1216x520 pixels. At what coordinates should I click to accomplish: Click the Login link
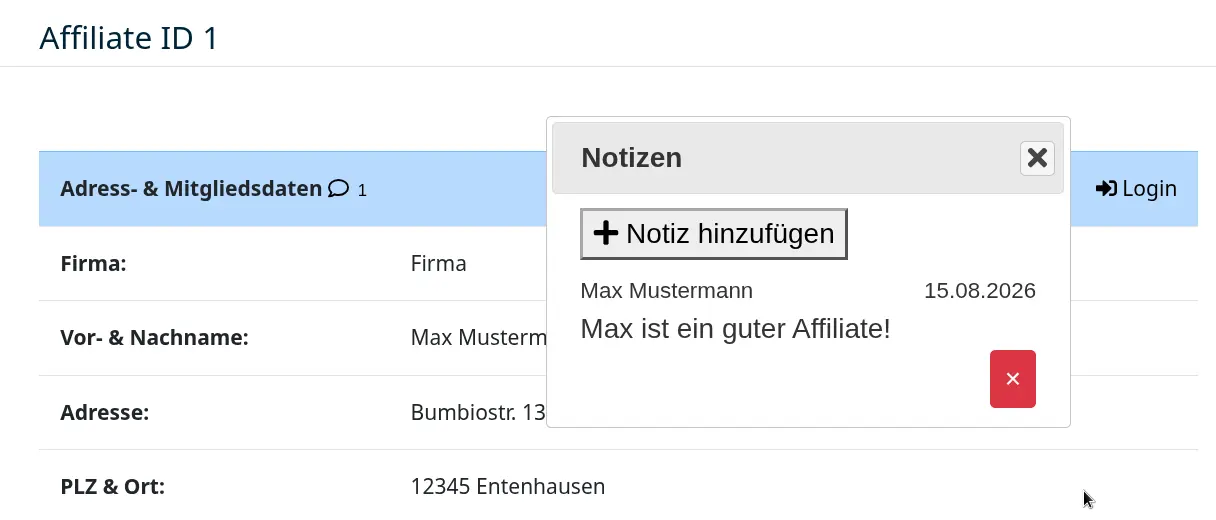coord(1136,188)
